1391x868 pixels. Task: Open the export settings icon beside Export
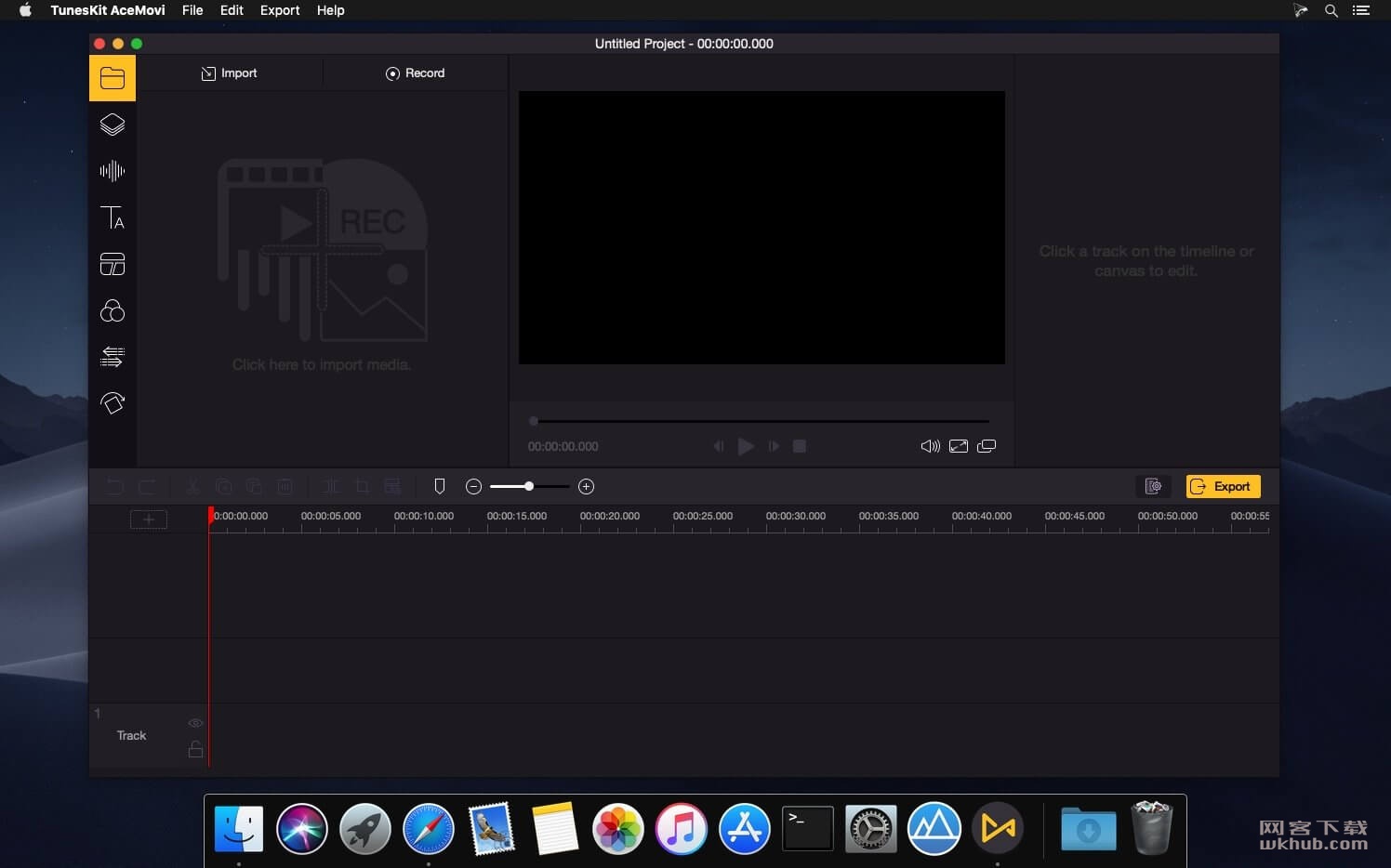1153,486
